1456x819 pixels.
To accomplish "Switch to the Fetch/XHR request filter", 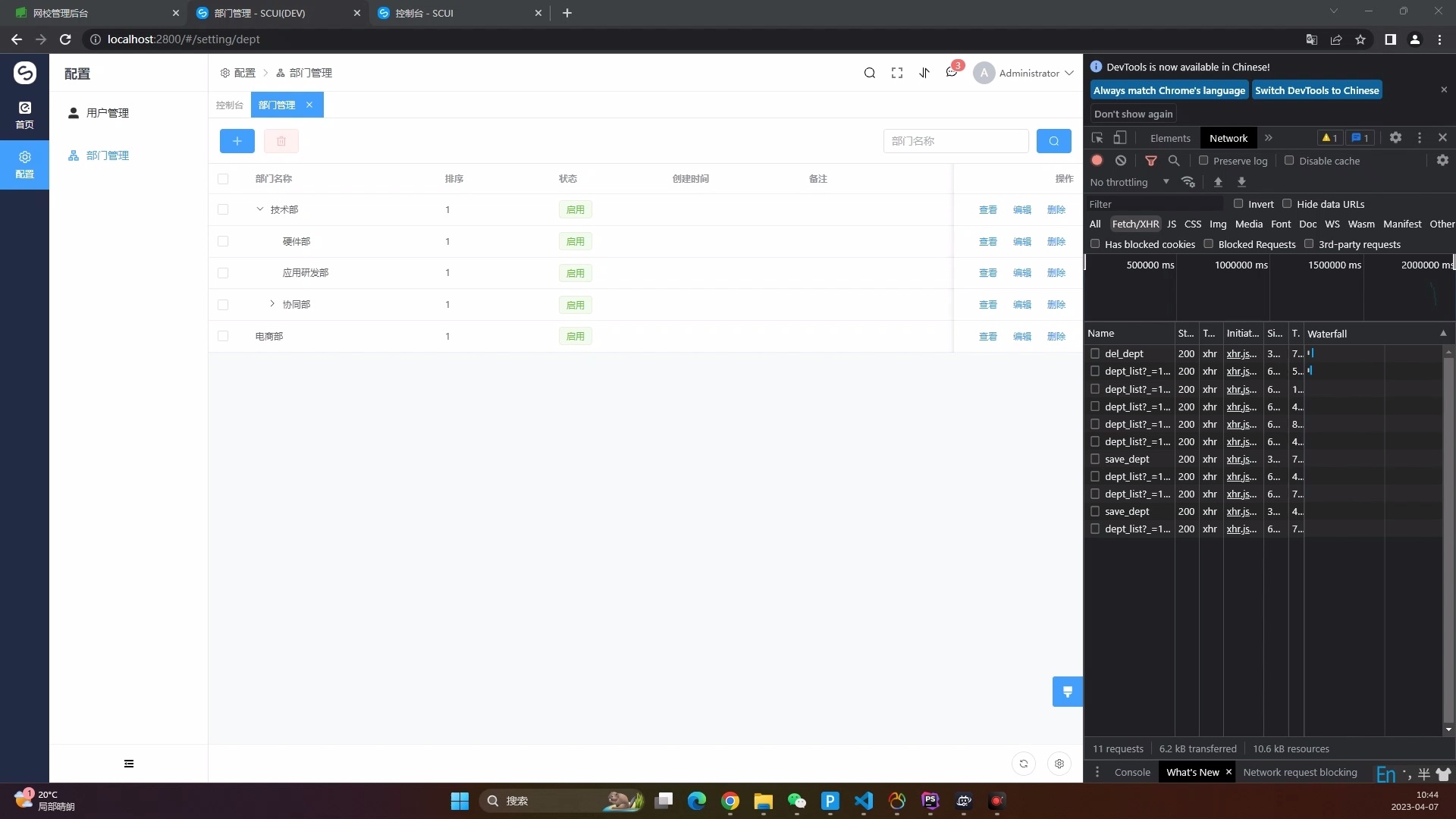I will tap(1135, 224).
